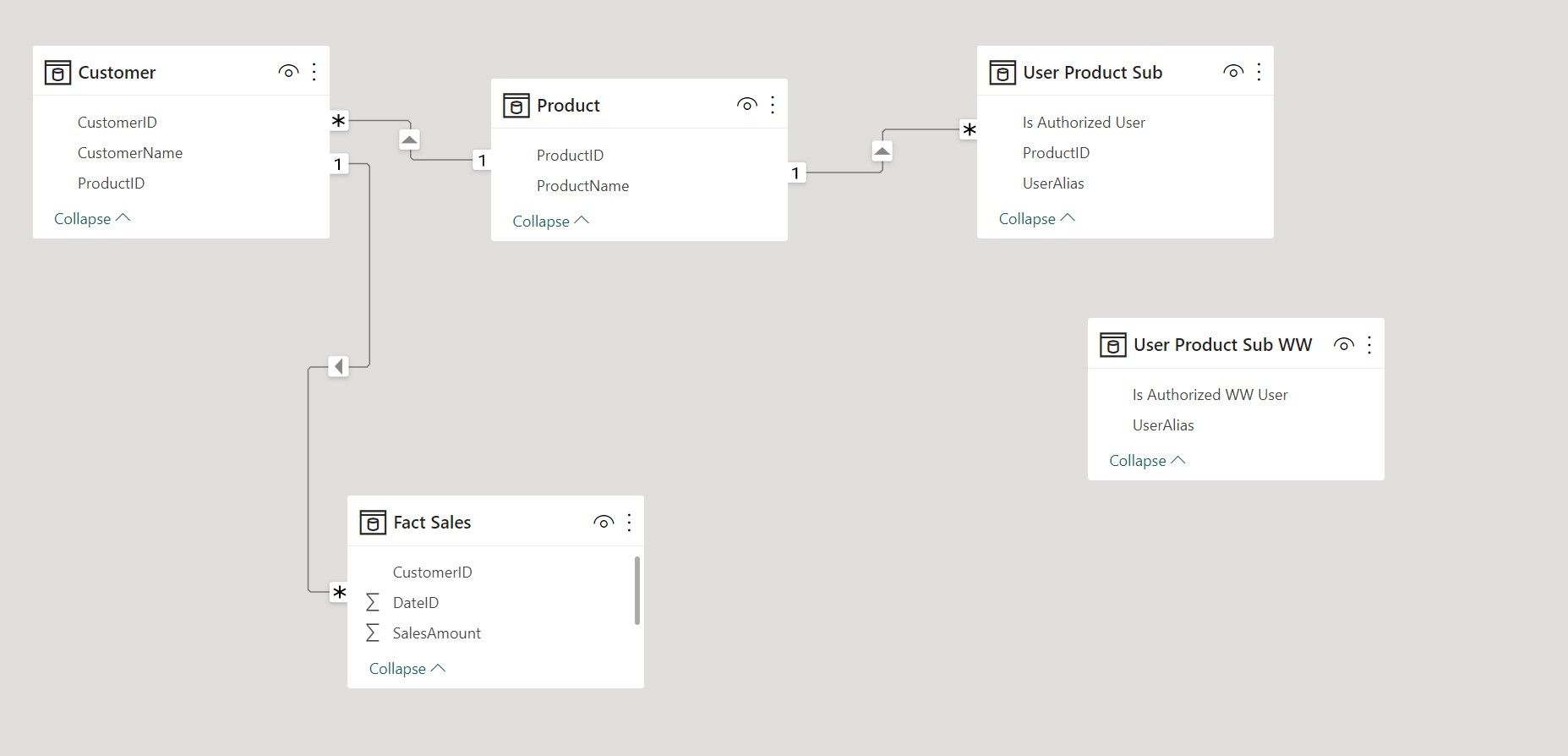
Task: Select ProductID field in Customer table
Action: click(x=111, y=184)
